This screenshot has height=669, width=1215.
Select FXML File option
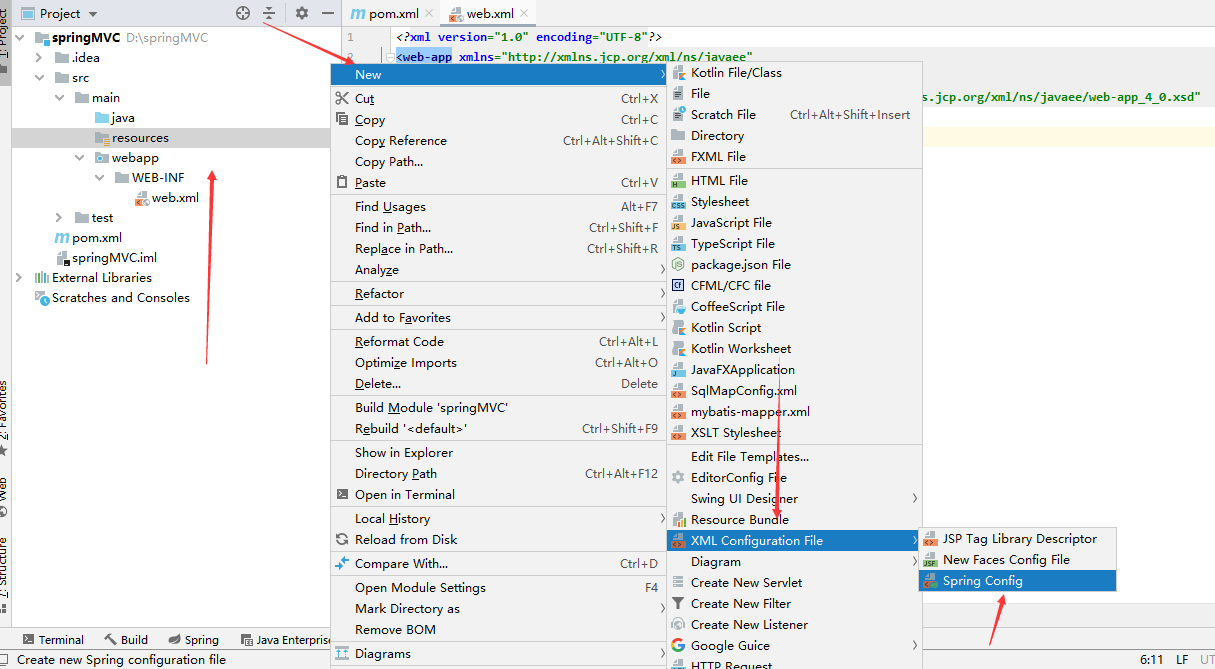(794, 157)
